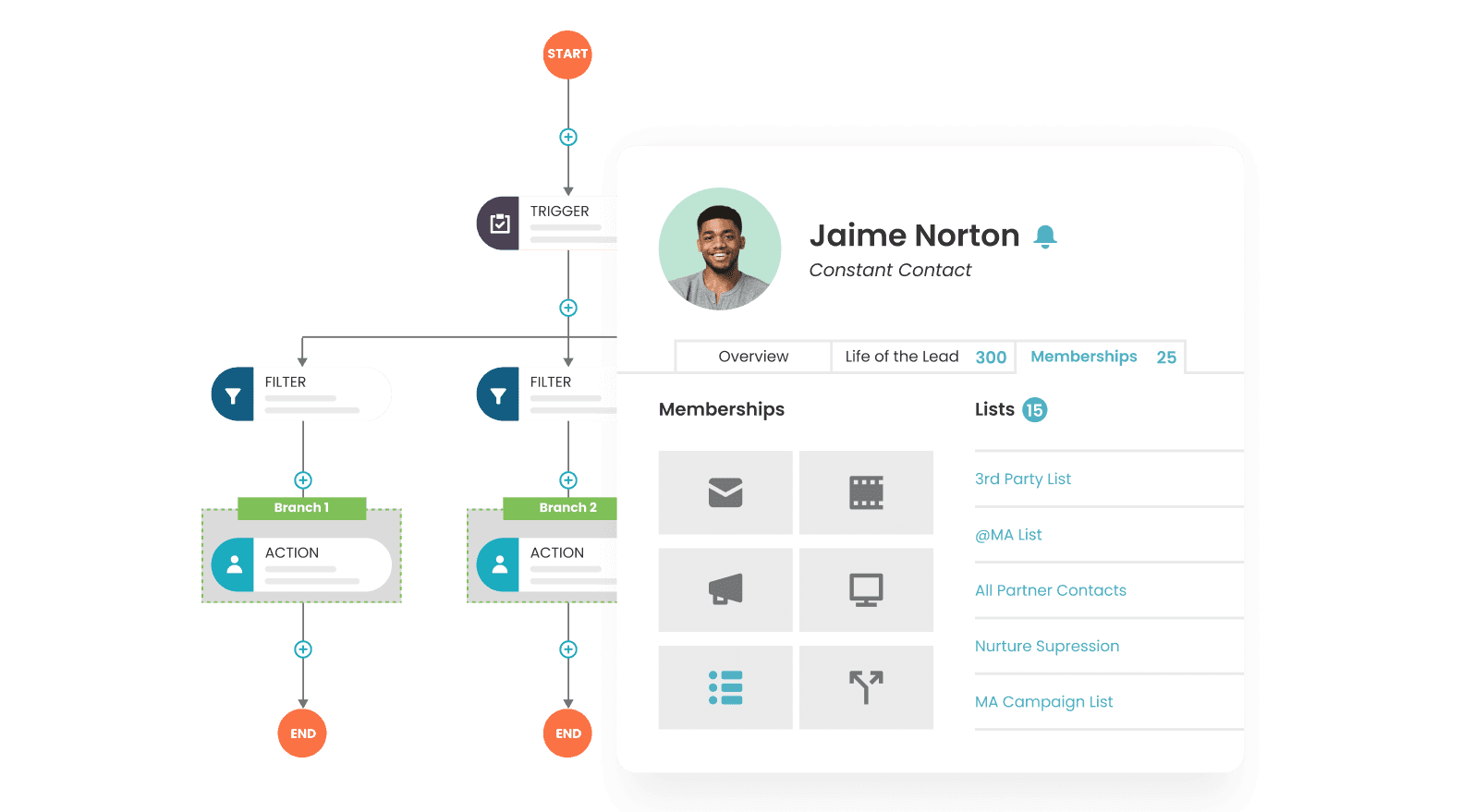Click the Lists count badge 15
The width and height of the screenshot is (1462, 812).
pos(1034,410)
